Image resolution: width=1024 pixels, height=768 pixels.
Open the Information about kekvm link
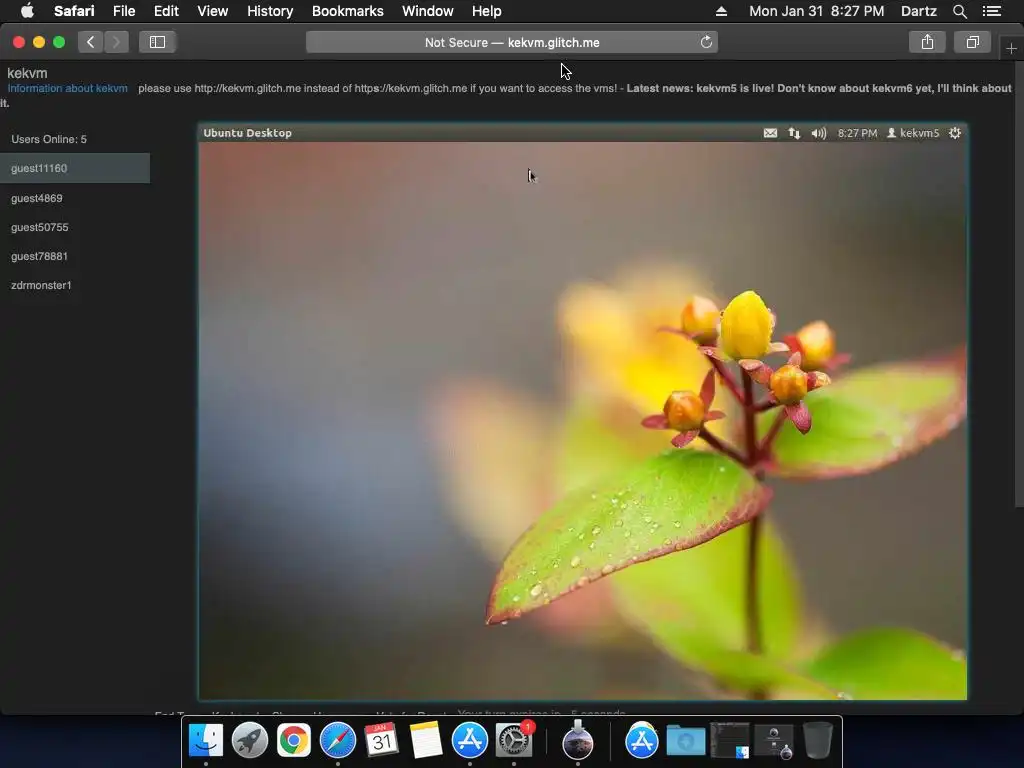[x=67, y=88]
